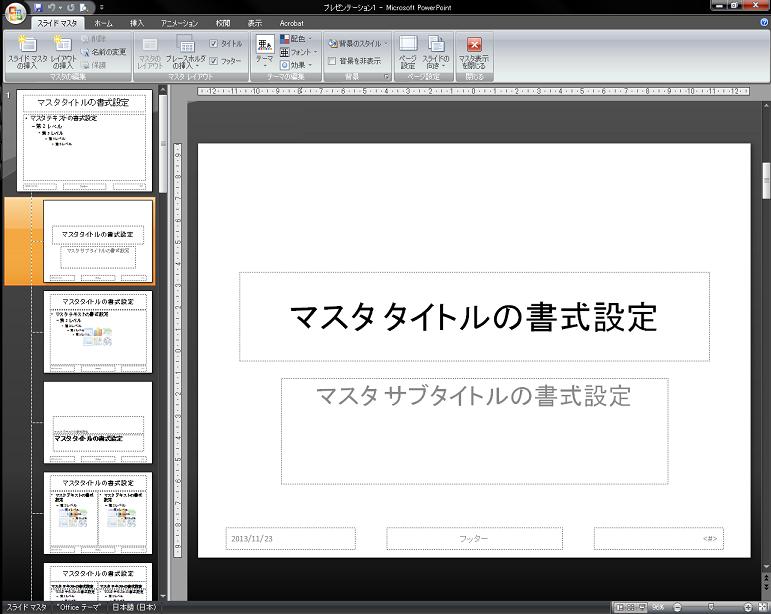
Task: Open the PowerPoint help question mark
Action: [764, 22]
